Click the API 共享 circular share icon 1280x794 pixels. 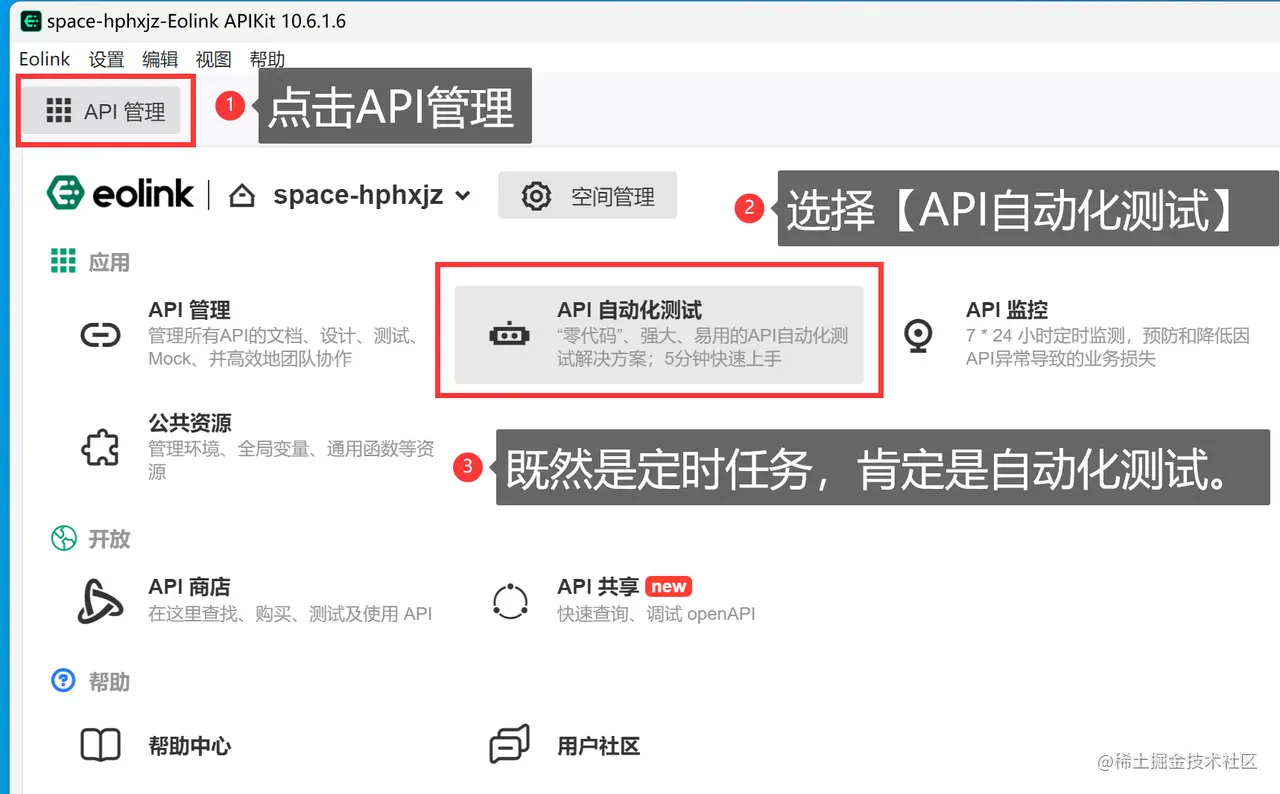coord(510,601)
